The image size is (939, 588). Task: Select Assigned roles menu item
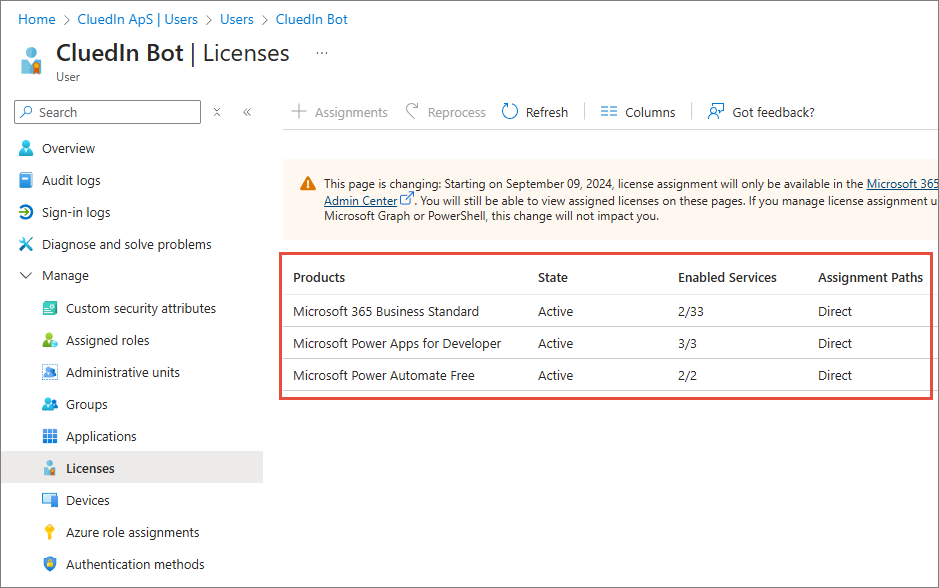(x=108, y=341)
